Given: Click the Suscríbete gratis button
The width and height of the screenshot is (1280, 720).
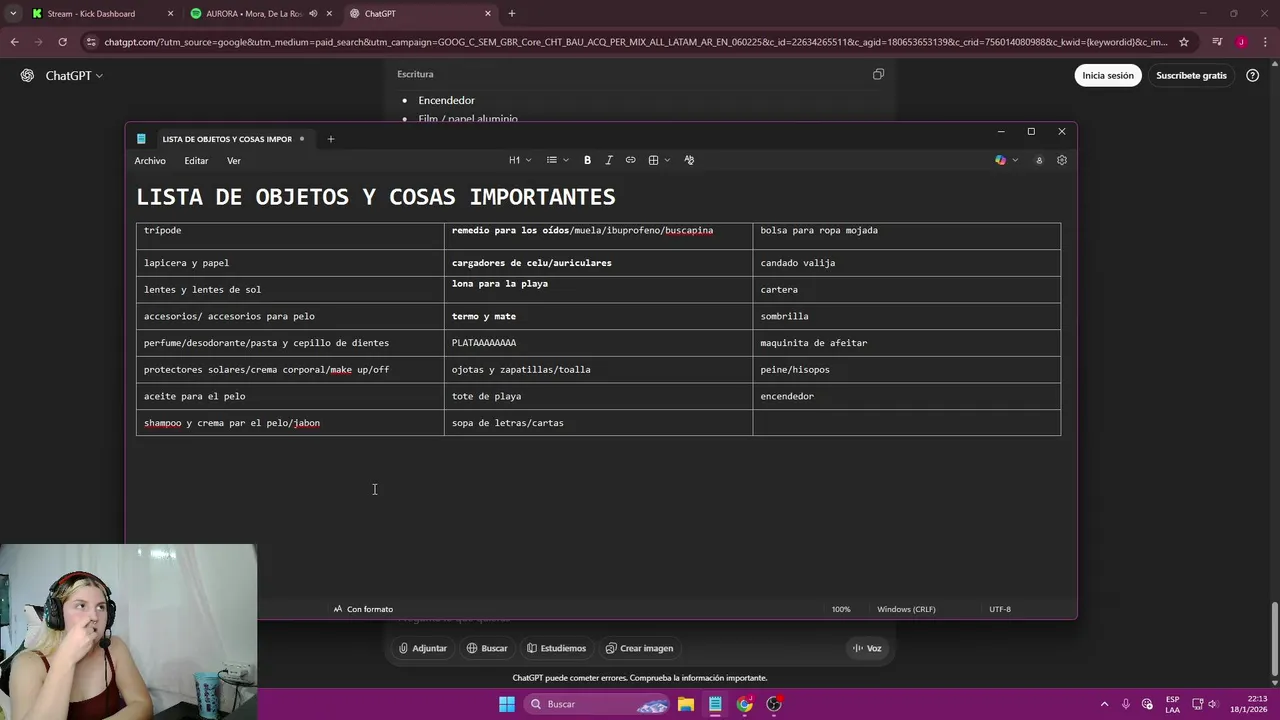Looking at the screenshot, I should [1191, 75].
